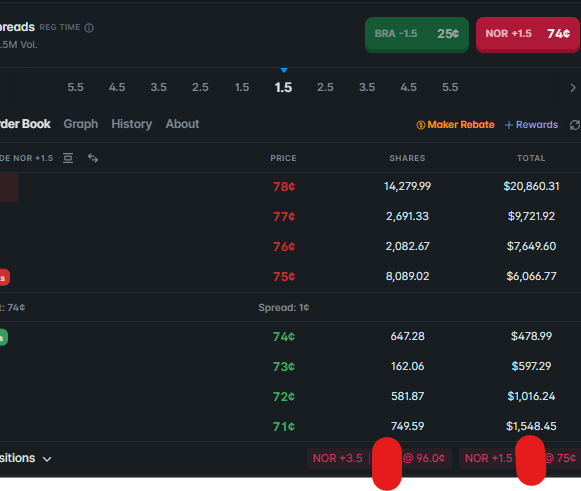Select the 76¢ ask price
Screen dimensions: 581x491
(284, 246)
